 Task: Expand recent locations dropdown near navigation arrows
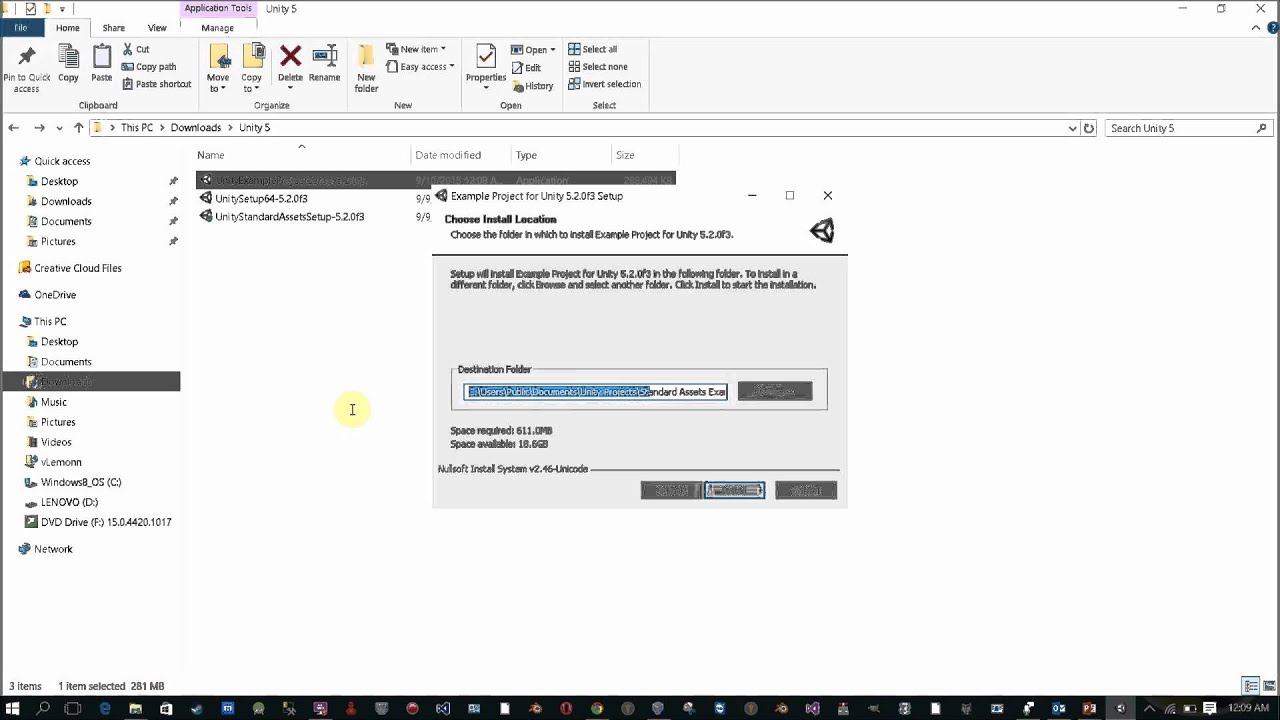pos(60,128)
